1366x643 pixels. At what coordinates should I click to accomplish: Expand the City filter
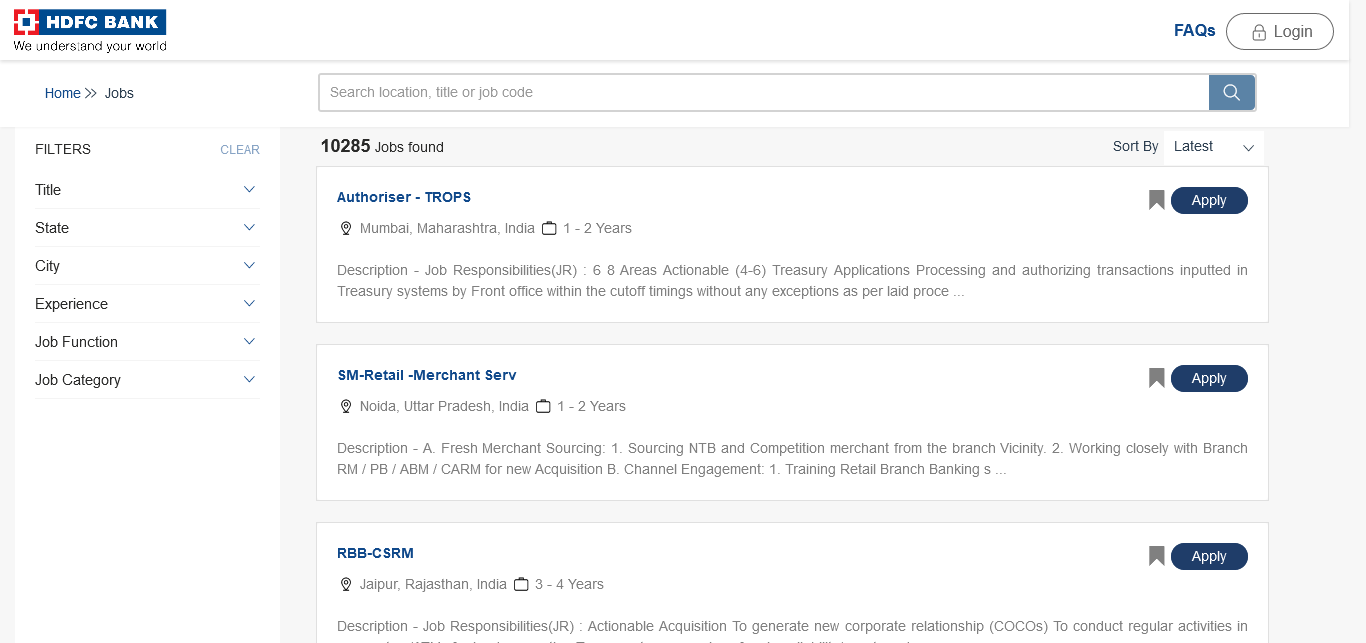point(249,265)
